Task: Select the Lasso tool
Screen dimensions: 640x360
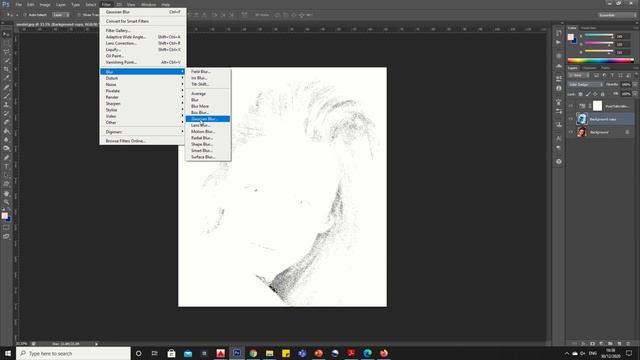Action: [x=6, y=52]
